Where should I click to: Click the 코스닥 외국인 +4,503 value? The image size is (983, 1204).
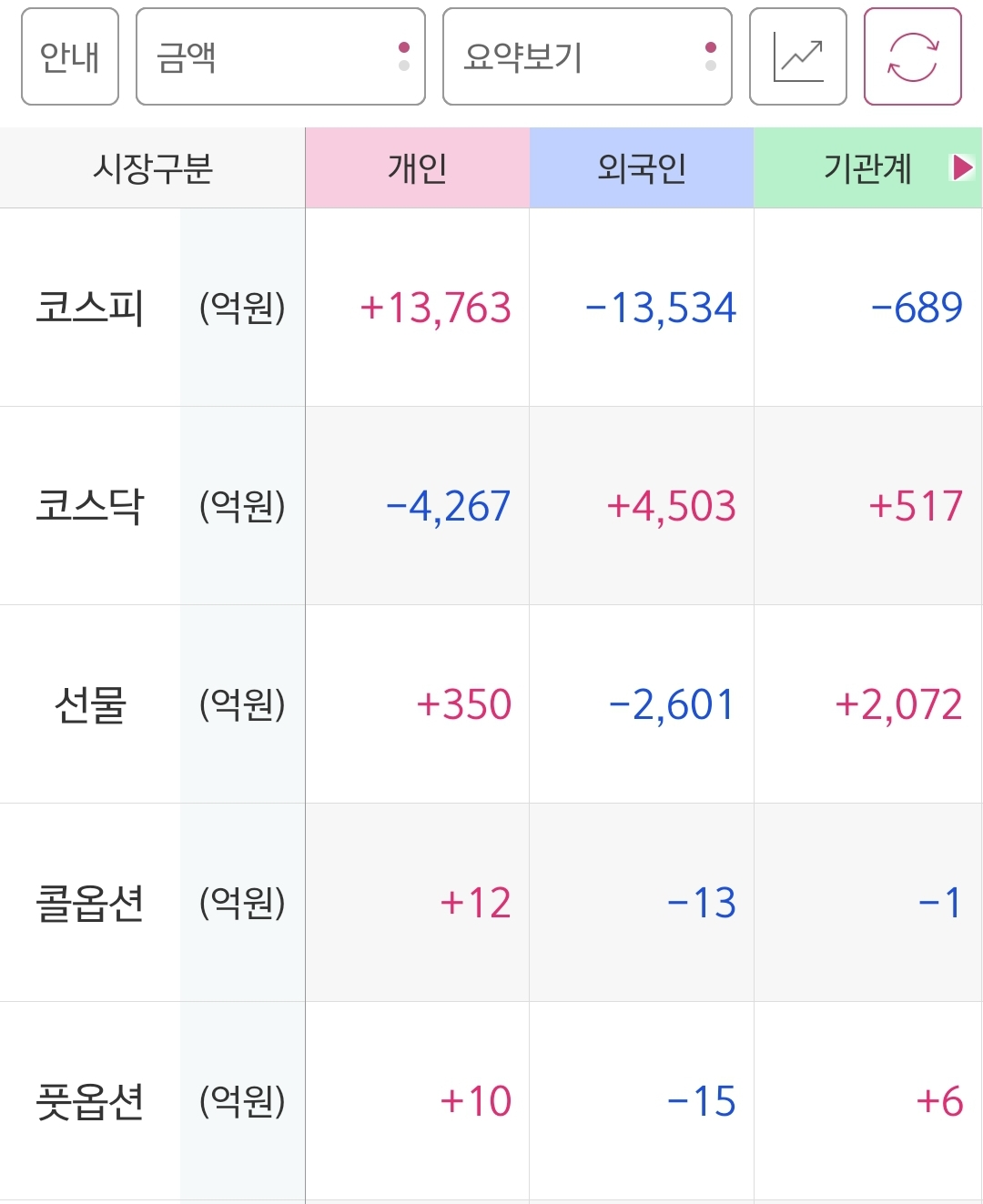pyautogui.click(x=671, y=506)
